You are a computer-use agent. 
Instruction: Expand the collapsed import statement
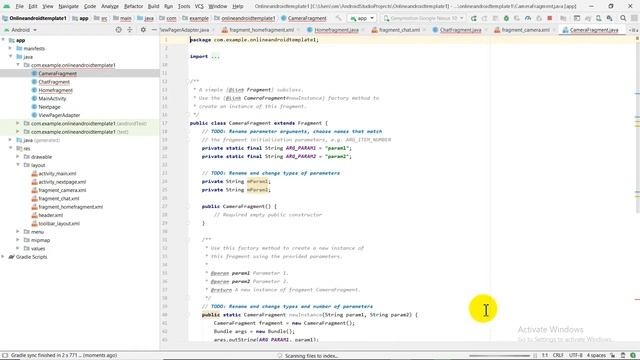point(215,56)
